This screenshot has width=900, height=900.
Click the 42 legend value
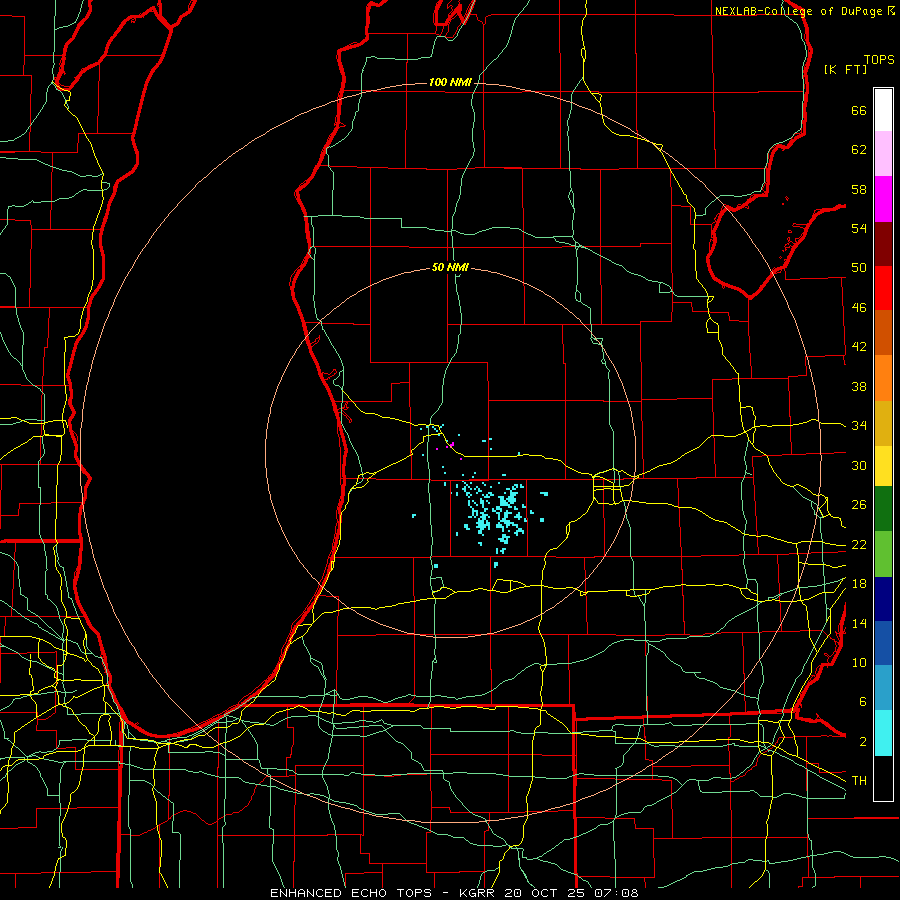coord(859,347)
